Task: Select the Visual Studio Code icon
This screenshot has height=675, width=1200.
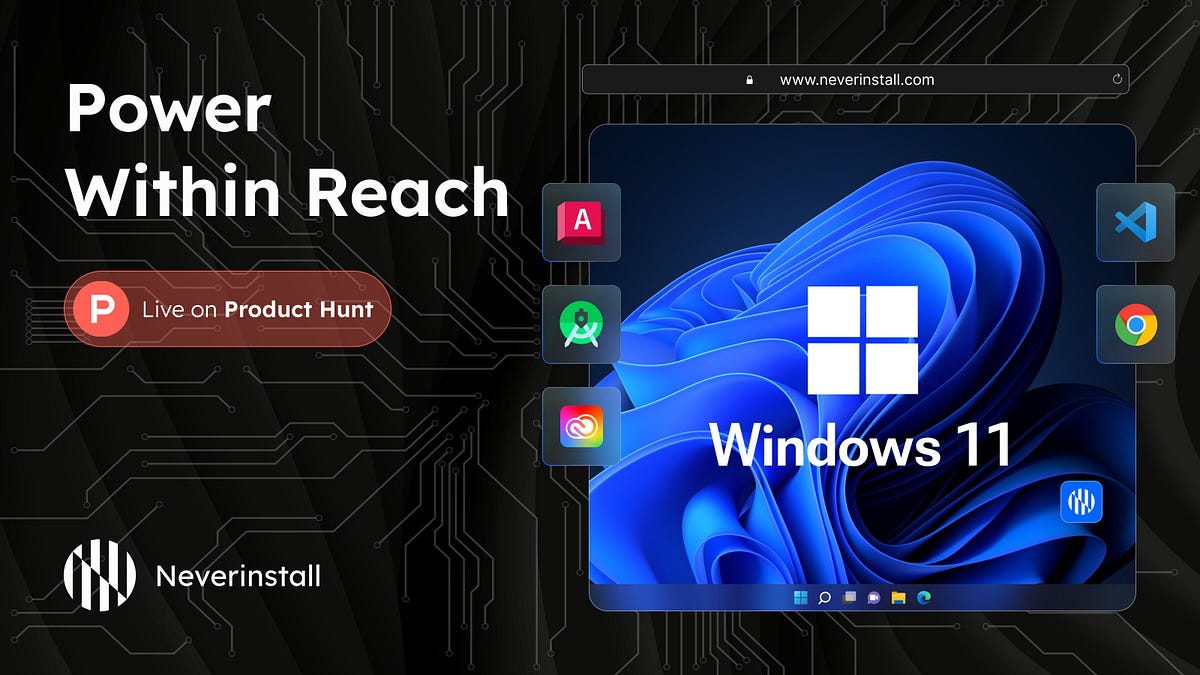Action: pos(1136,222)
